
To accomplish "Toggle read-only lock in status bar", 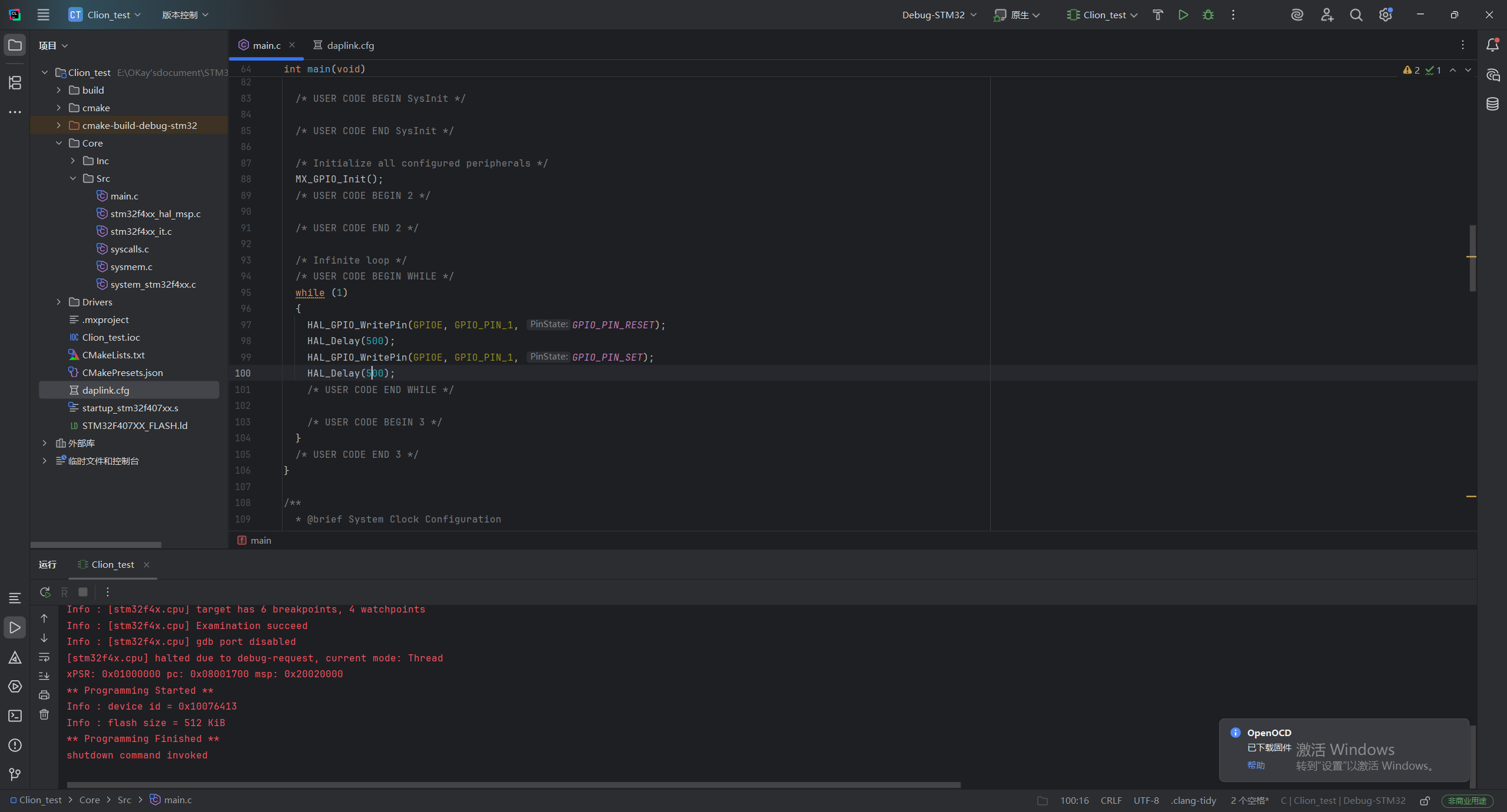I will tap(1425, 801).
